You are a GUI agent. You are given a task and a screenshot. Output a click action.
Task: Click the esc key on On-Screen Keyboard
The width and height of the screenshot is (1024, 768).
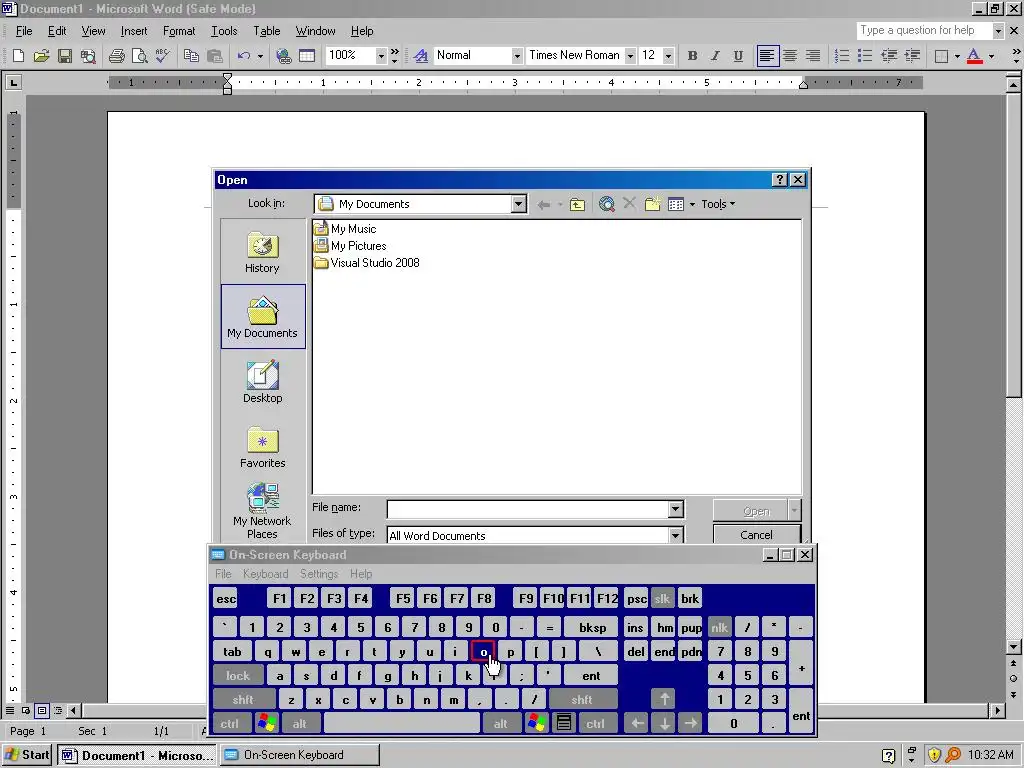(226, 599)
